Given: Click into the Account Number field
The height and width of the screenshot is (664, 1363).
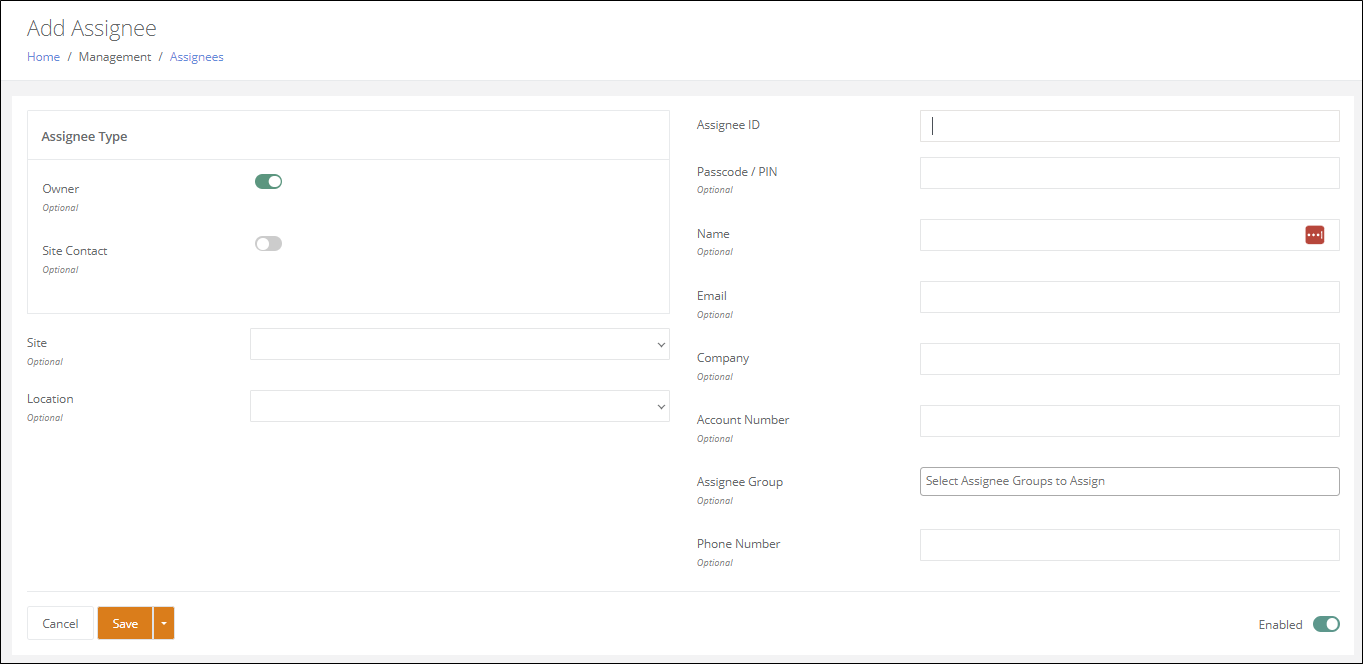Looking at the screenshot, I should pyautogui.click(x=1129, y=421).
